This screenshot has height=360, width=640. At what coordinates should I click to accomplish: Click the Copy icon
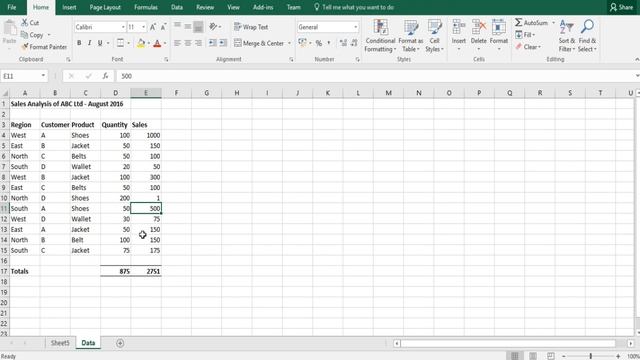coord(24,35)
